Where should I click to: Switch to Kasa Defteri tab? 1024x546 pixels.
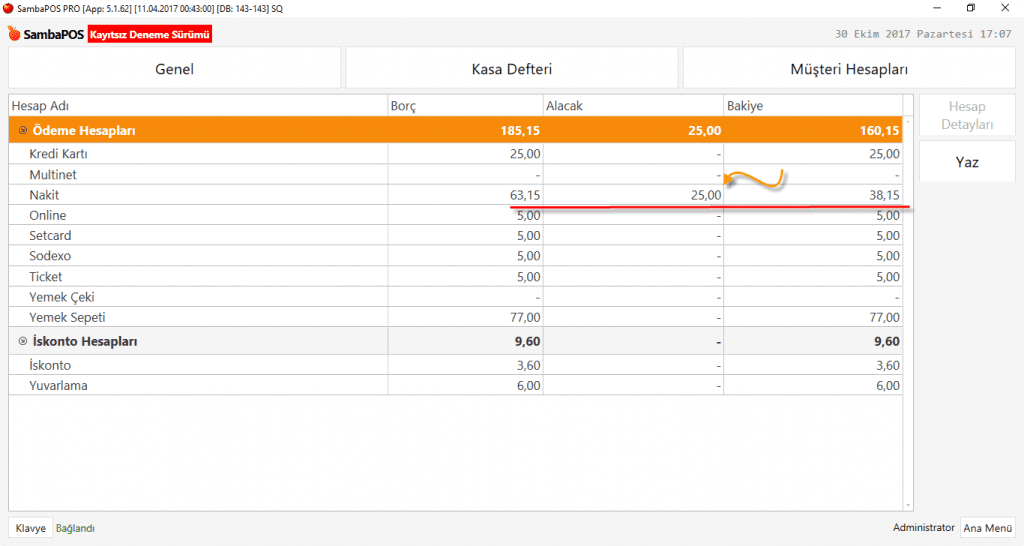tap(511, 69)
